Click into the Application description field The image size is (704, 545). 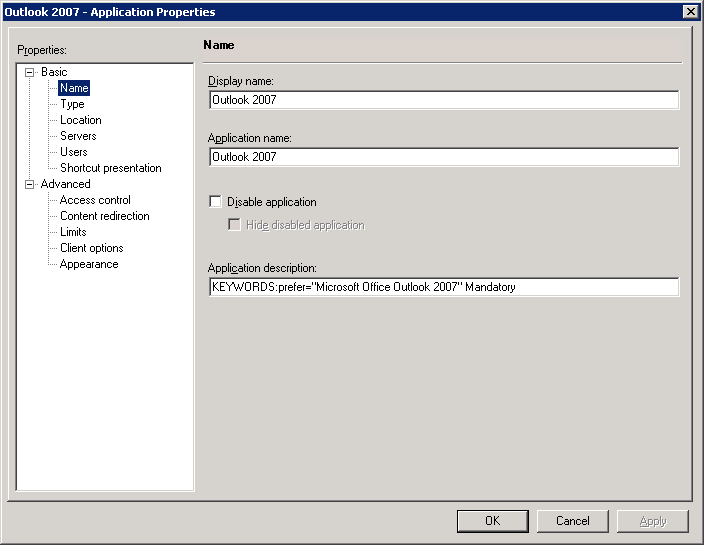click(444, 287)
